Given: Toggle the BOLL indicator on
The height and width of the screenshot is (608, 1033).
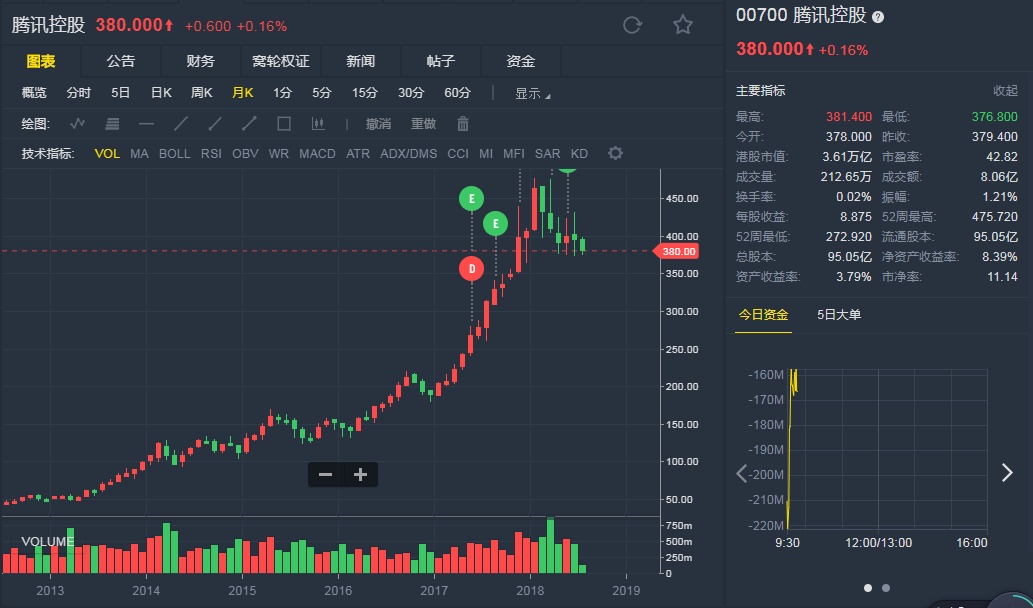Looking at the screenshot, I should click(174, 154).
